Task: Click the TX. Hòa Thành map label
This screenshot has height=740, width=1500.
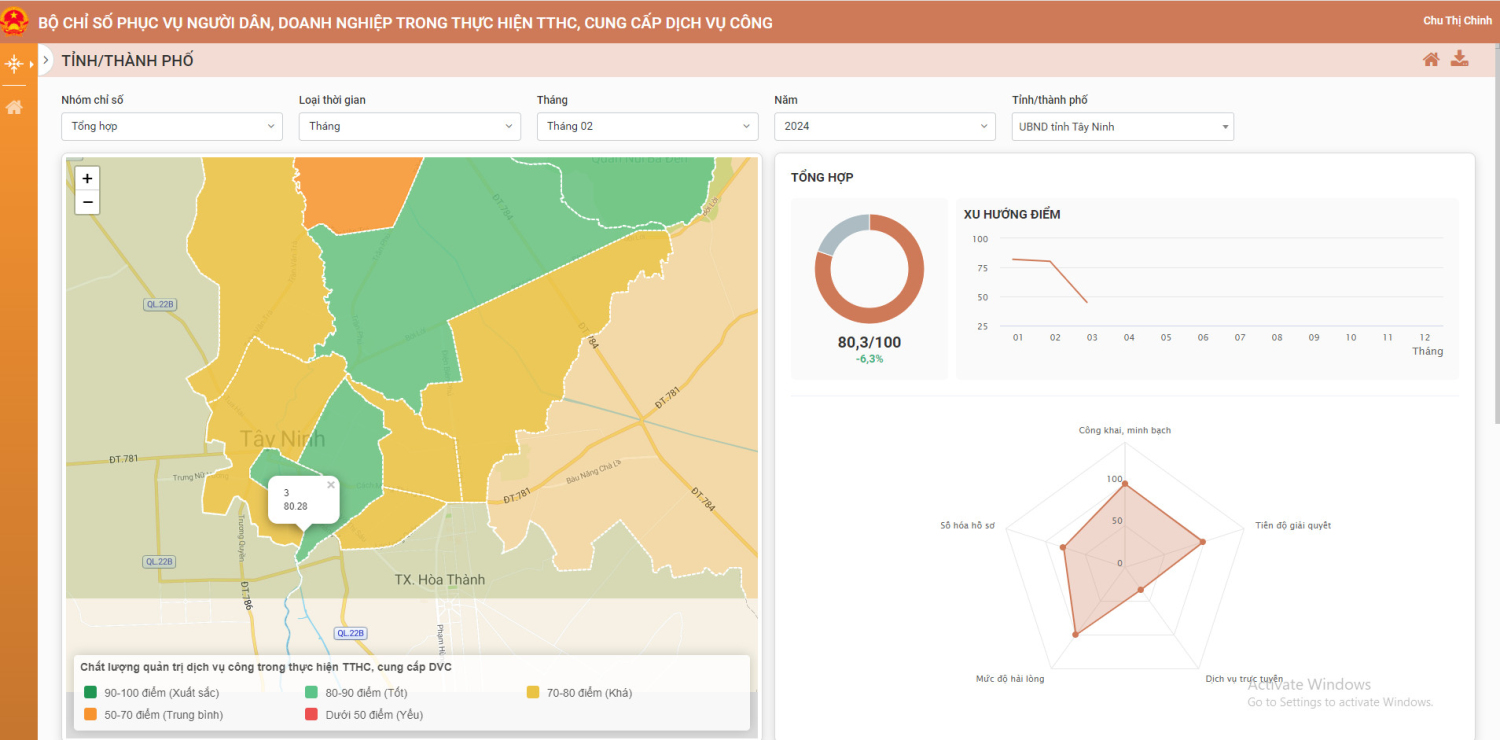Action: tap(439, 580)
